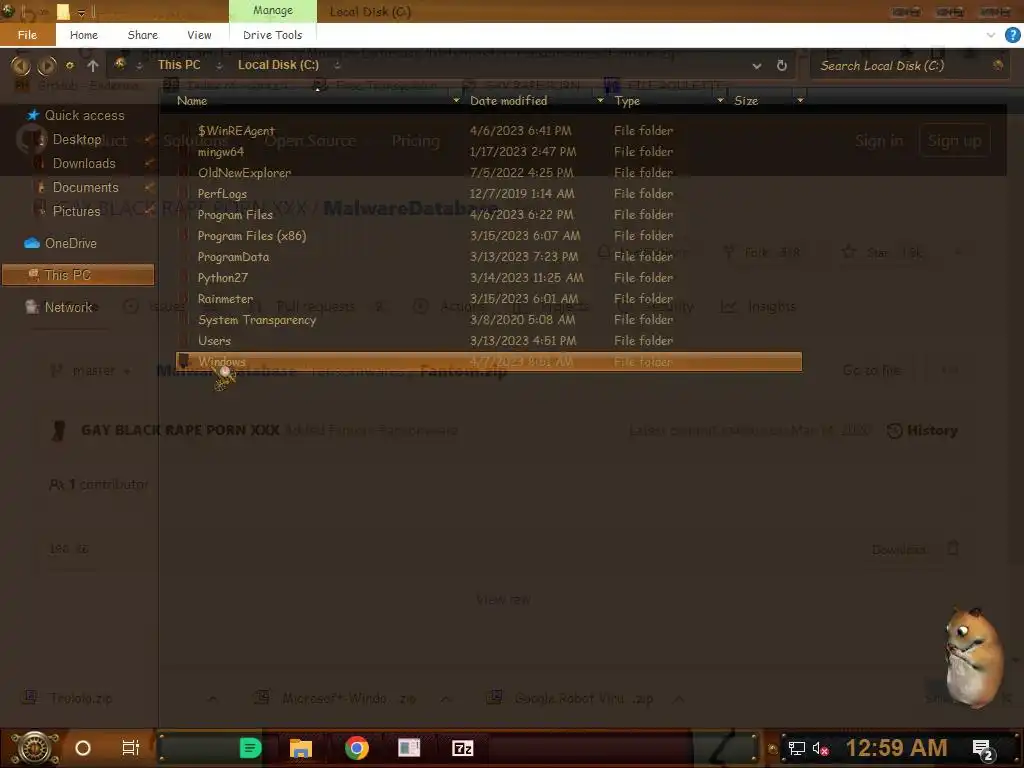Select This PC in the navigation pane
Screen dimensions: 1024x768
[78, 275]
